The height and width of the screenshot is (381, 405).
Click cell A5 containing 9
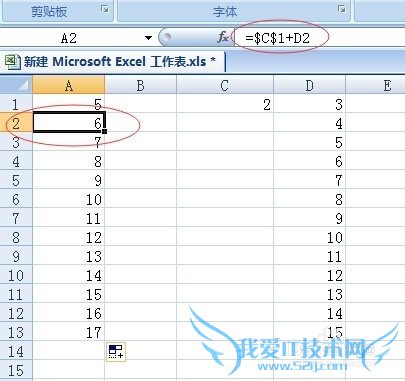(69, 179)
